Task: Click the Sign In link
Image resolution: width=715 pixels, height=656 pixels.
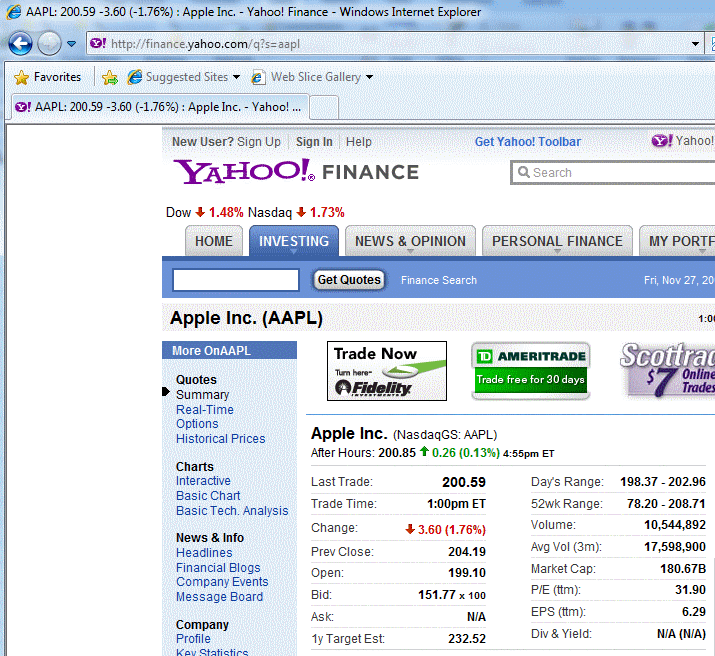Action: (x=314, y=142)
